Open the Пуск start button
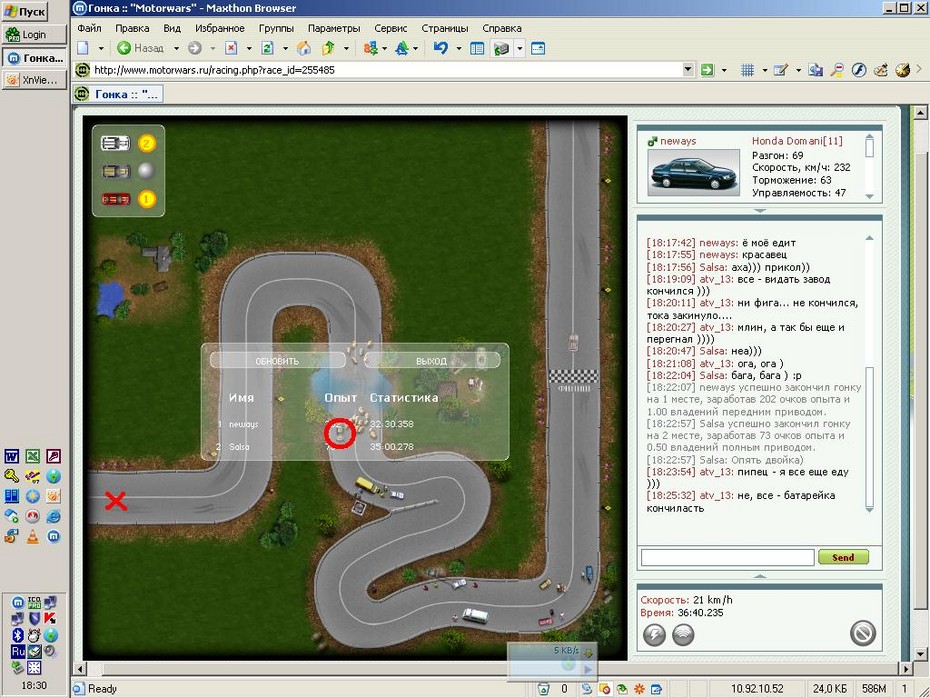930x698 pixels. point(25,11)
